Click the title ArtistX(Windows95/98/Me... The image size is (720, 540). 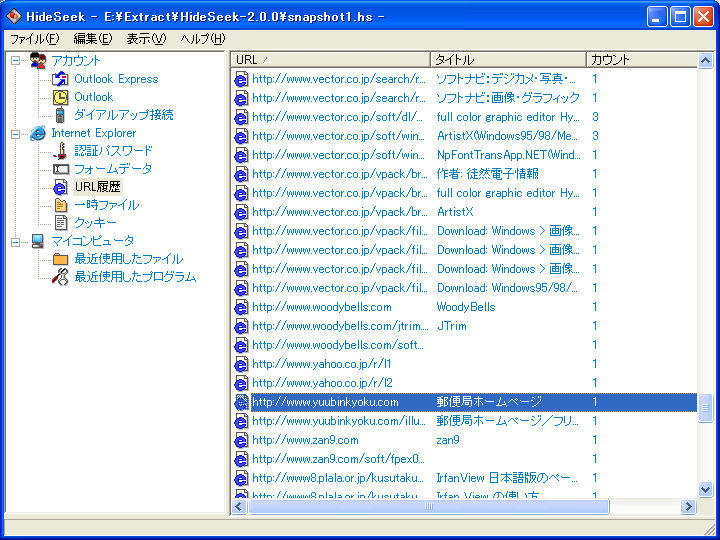(508, 136)
